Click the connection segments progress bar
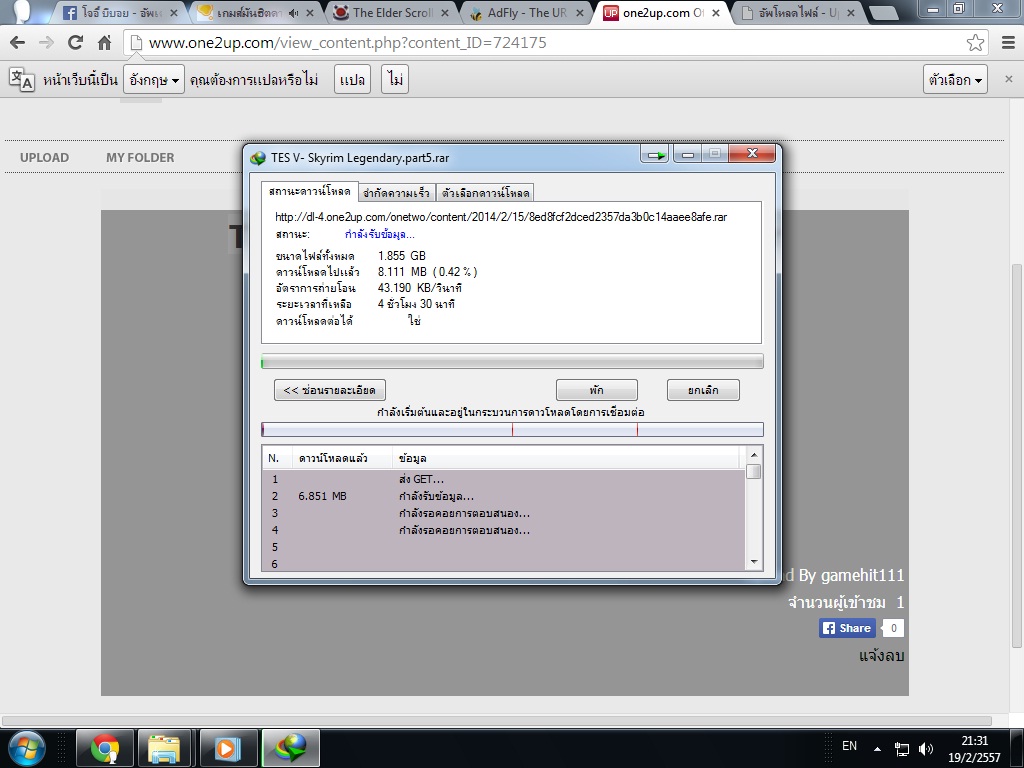 coord(512,429)
